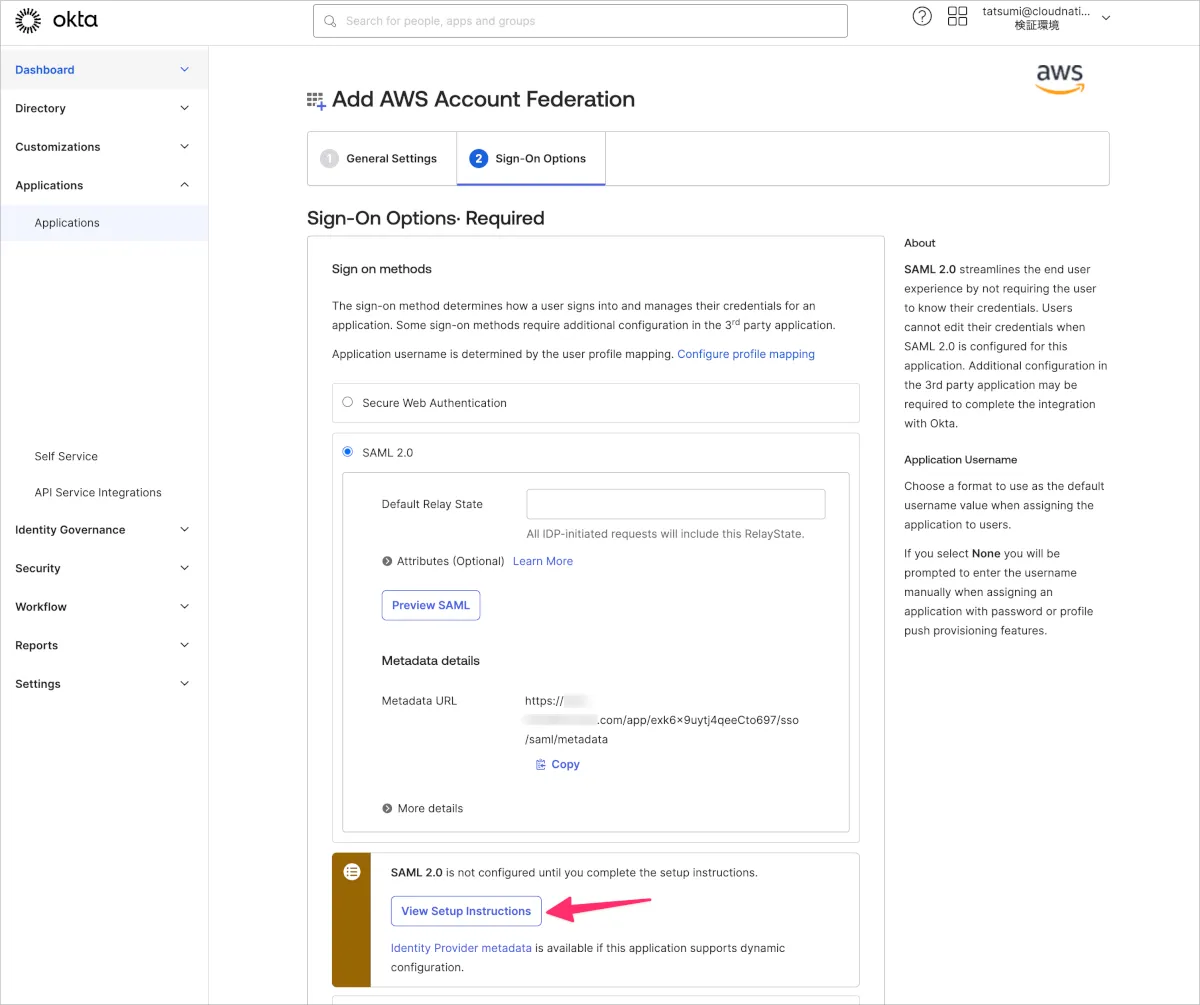Open the help question mark icon
Image resolution: width=1200 pixels, height=1005 pixels.
point(922,17)
